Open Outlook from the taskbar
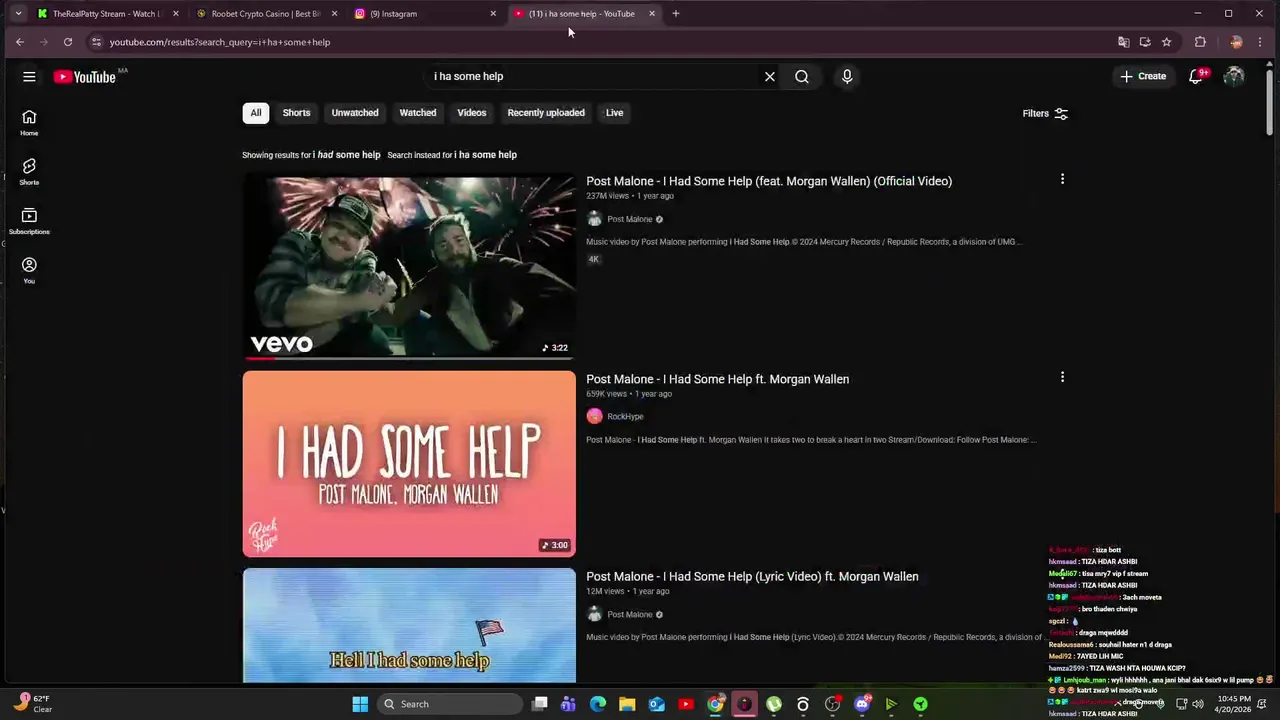1280x720 pixels. tap(657, 704)
